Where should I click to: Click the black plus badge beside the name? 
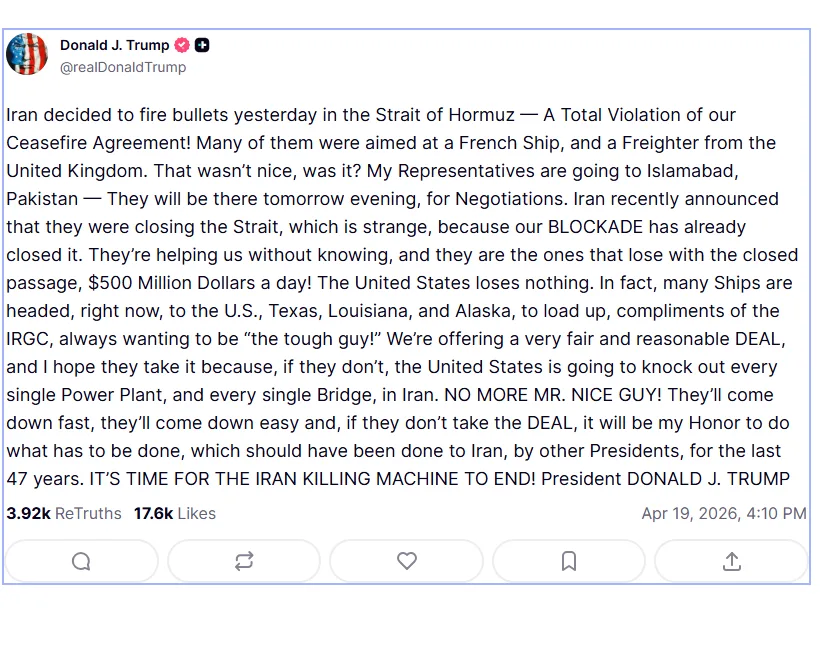pyautogui.click(x=202, y=45)
